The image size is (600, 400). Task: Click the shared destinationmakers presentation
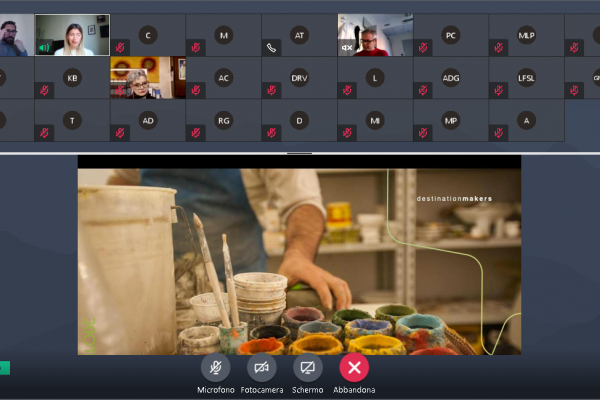coord(299,255)
